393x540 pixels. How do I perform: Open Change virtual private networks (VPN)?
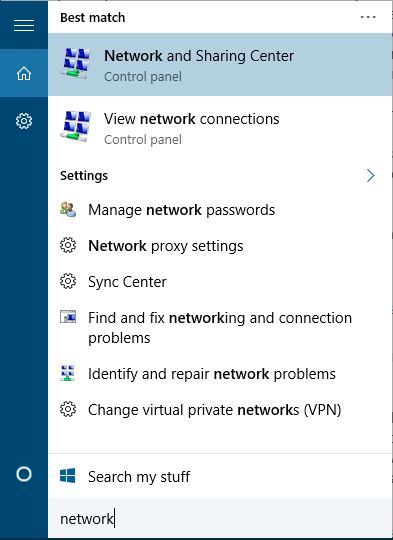220,410
